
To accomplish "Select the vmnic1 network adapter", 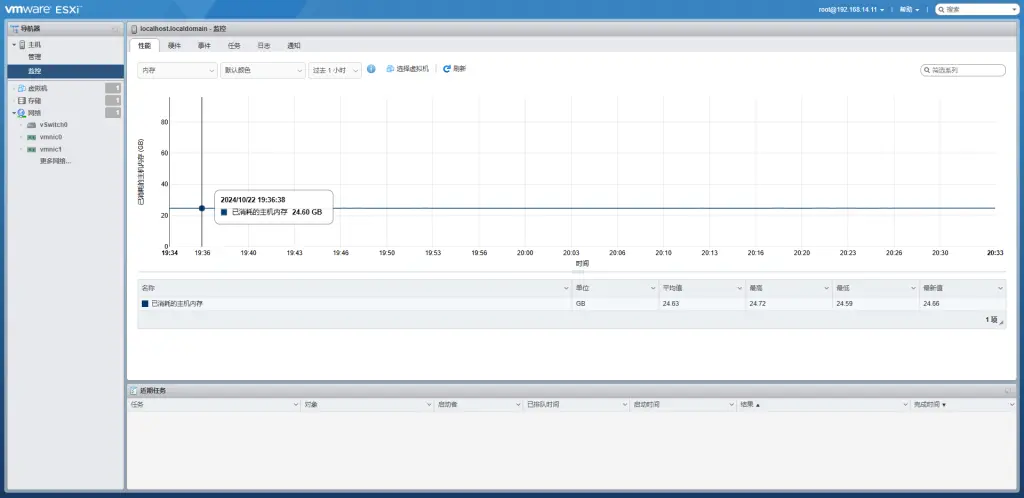I will click(x=50, y=149).
